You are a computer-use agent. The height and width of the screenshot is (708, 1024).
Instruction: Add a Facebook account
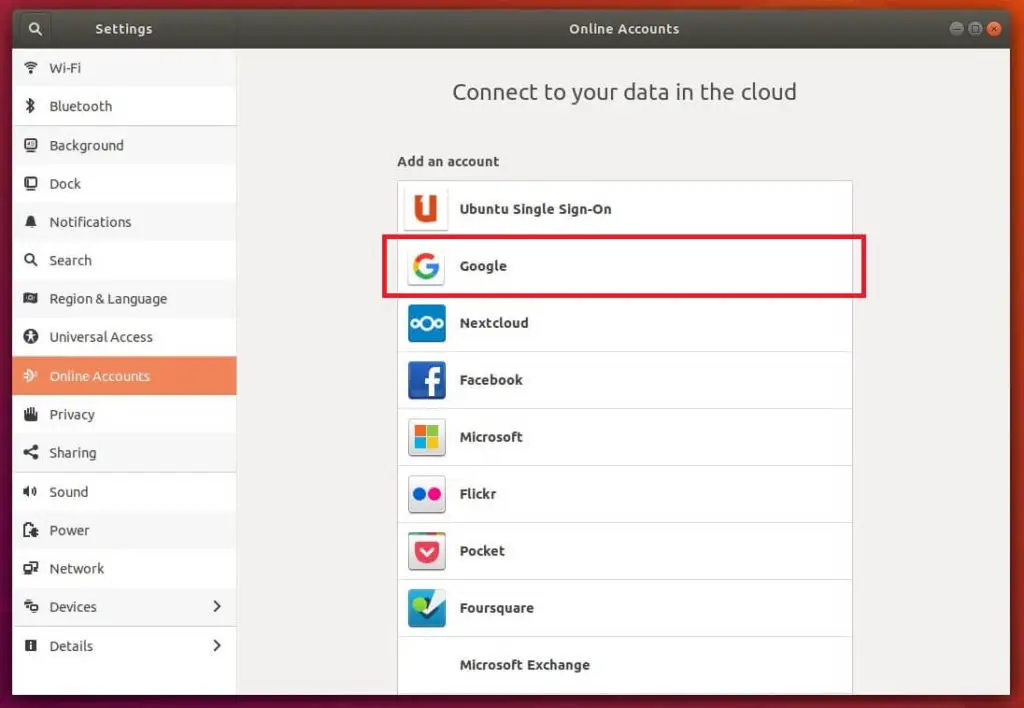(x=624, y=380)
